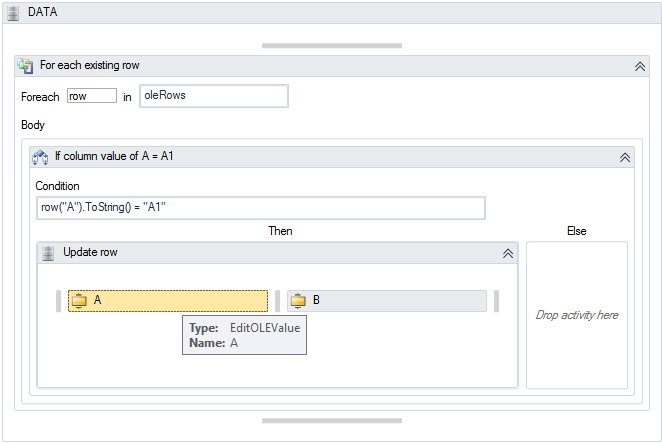Click the Else 'Drop activity here' area
662x444 pixels.
point(577,315)
